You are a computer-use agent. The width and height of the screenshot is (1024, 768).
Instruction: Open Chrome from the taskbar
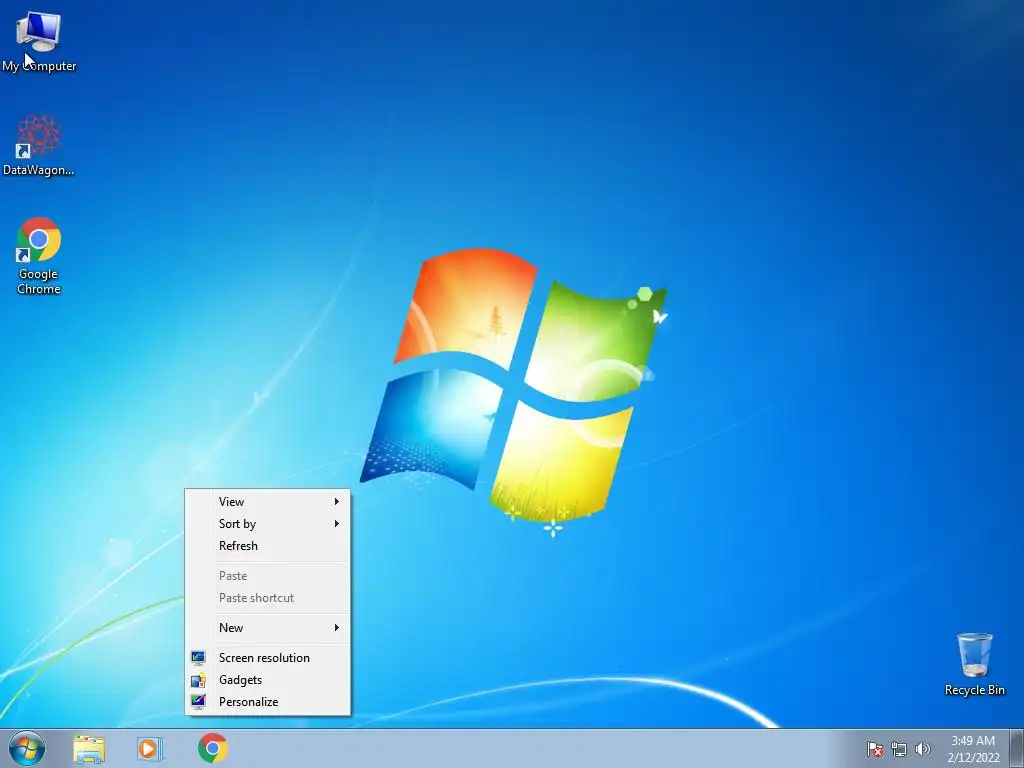tap(212, 748)
